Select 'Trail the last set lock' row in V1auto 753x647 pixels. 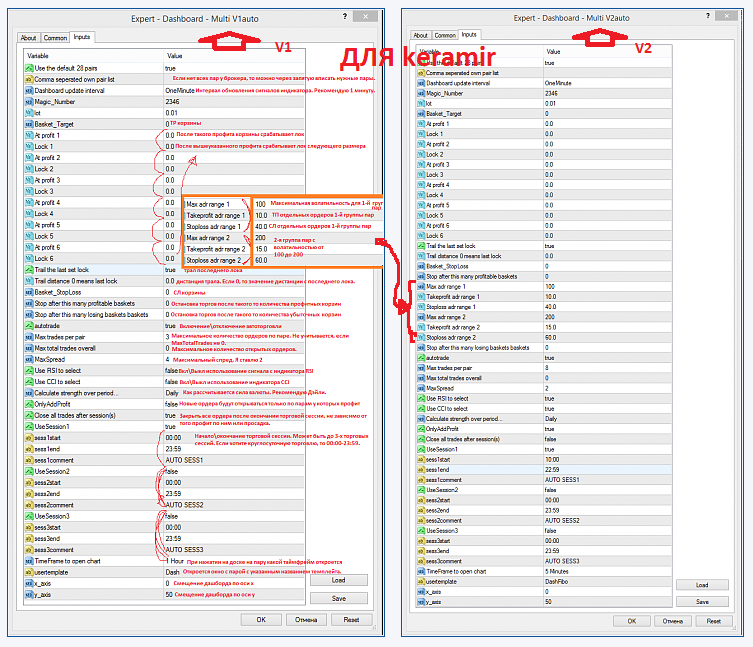pyautogui.click(x=164, y=270)
